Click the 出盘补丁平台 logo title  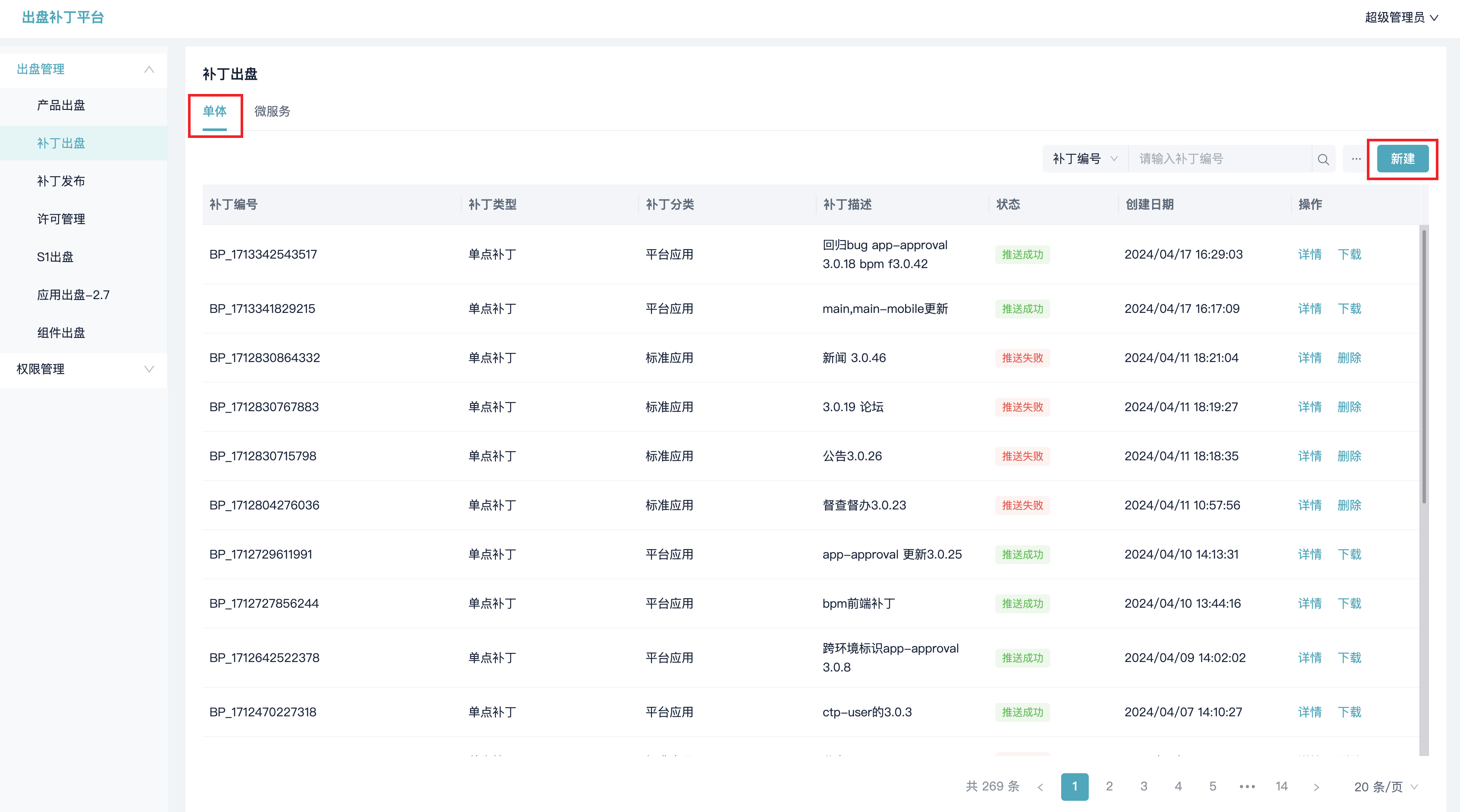(63, 18)
